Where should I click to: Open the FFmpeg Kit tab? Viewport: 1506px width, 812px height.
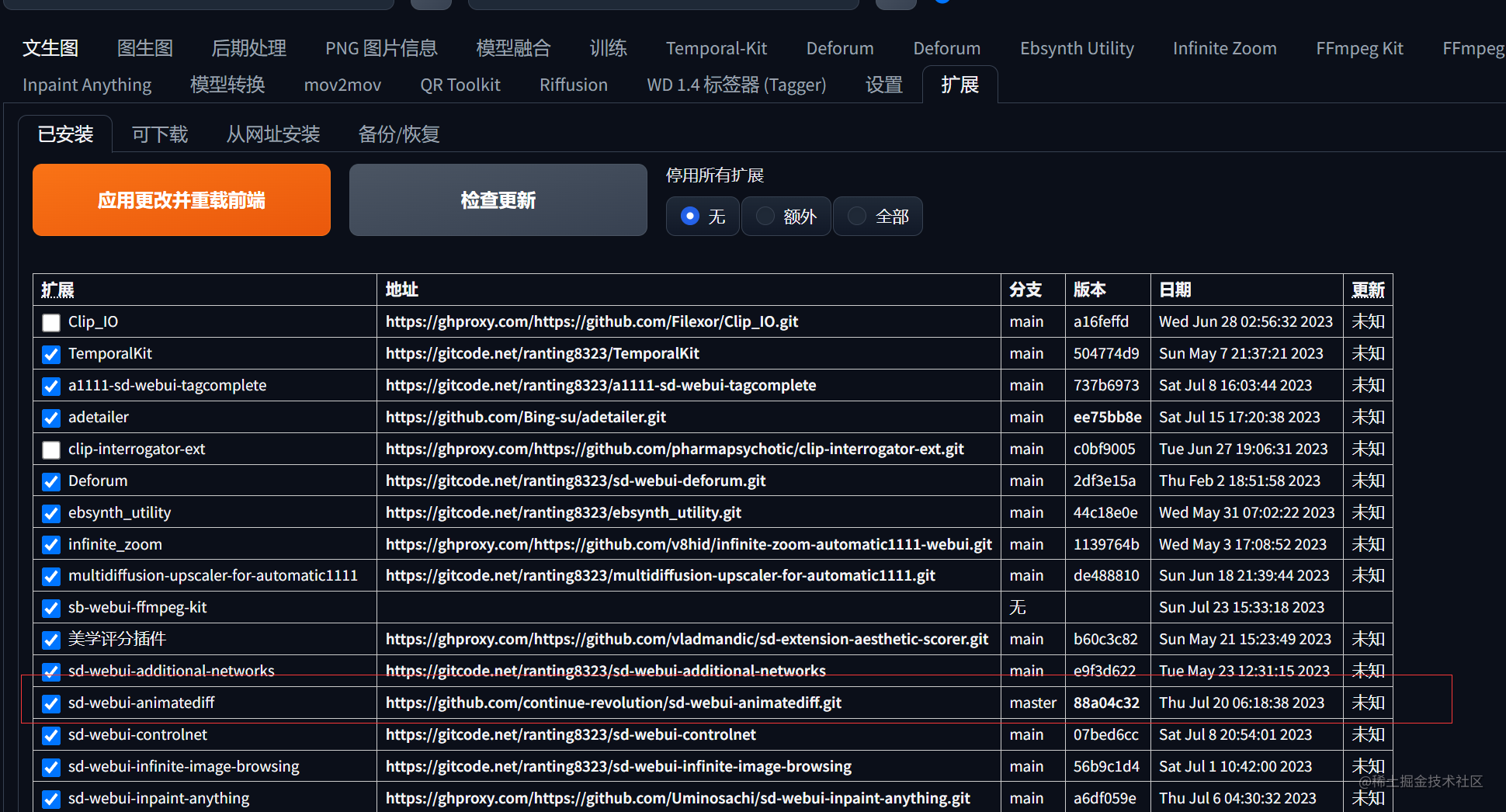point(1359,48)
